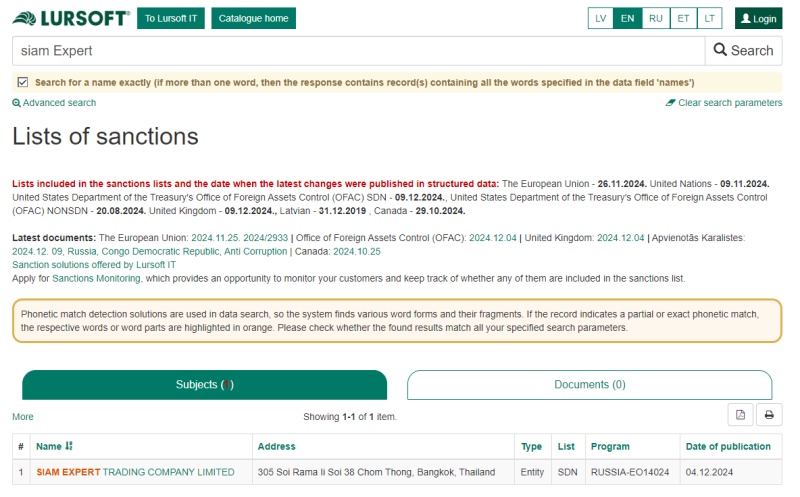This screenshot has width=800, height=497.
Task: Switch to the Documents (0) tab
Action: (589, 385)
